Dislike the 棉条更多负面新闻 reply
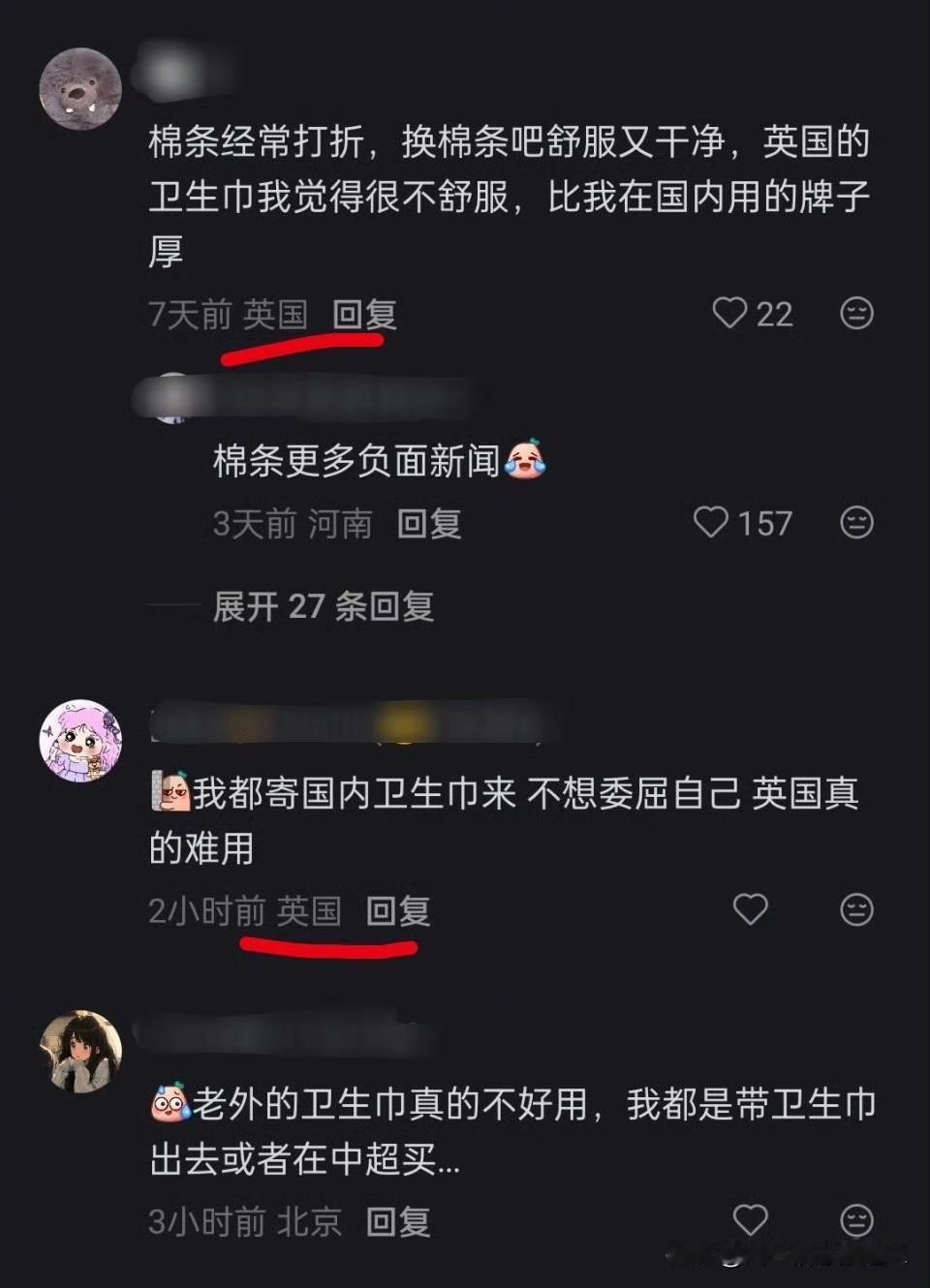Screen dimensions: 930x1288 pyautogui.click(x=856, y=523)
